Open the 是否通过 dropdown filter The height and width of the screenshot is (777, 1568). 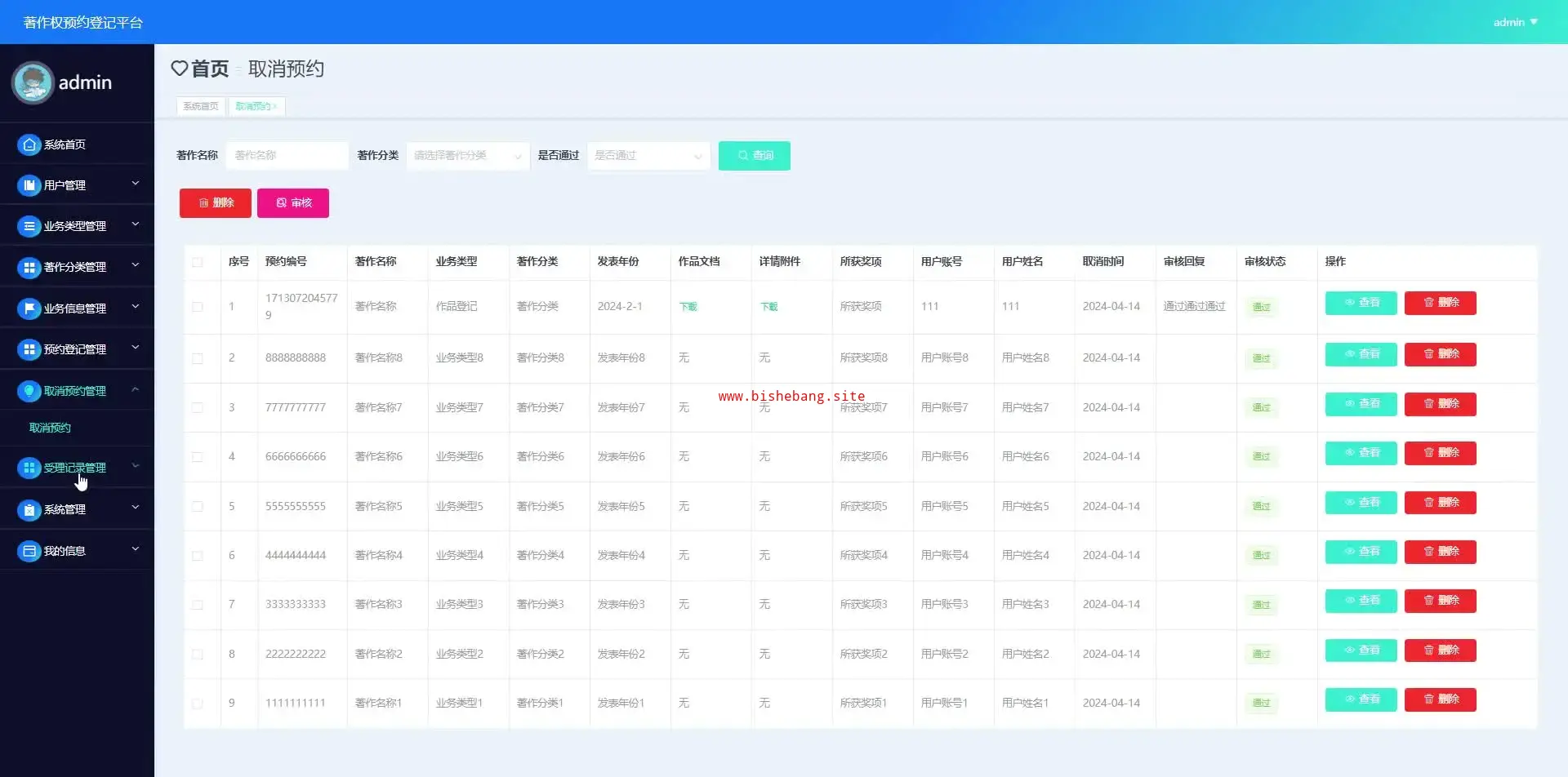click(x=648, y=155)
